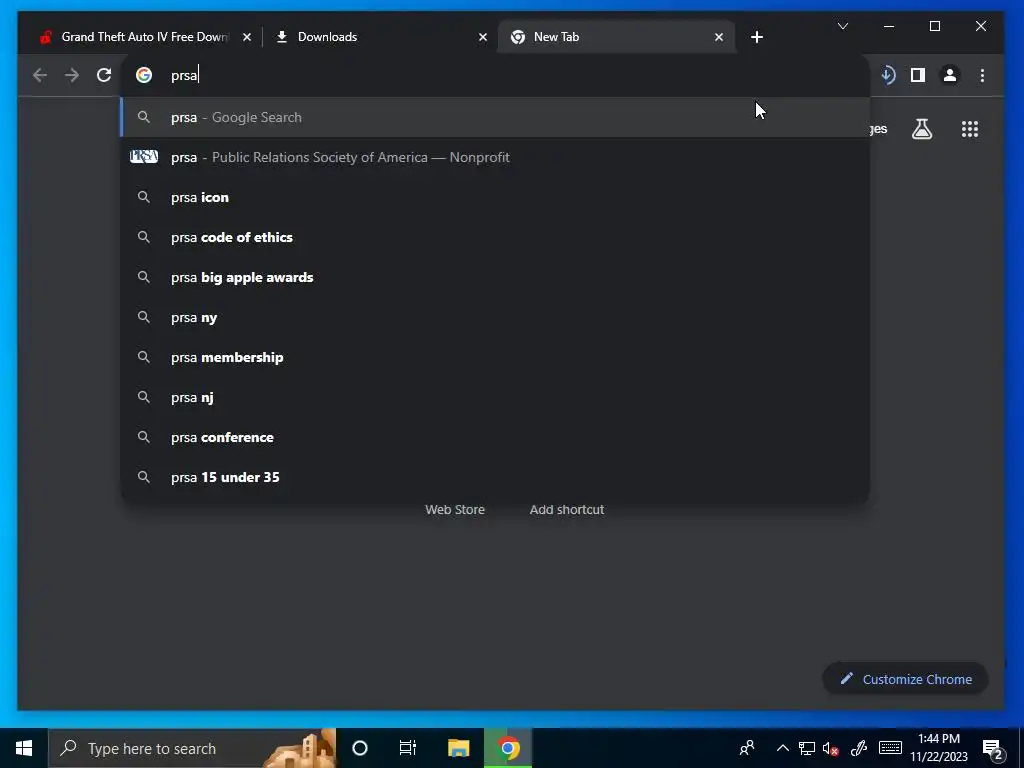The width and height of the screenshot is (1024, 768).
Task: Choose 'prsa conference' suggestion
Action: (x=494, y=437)
